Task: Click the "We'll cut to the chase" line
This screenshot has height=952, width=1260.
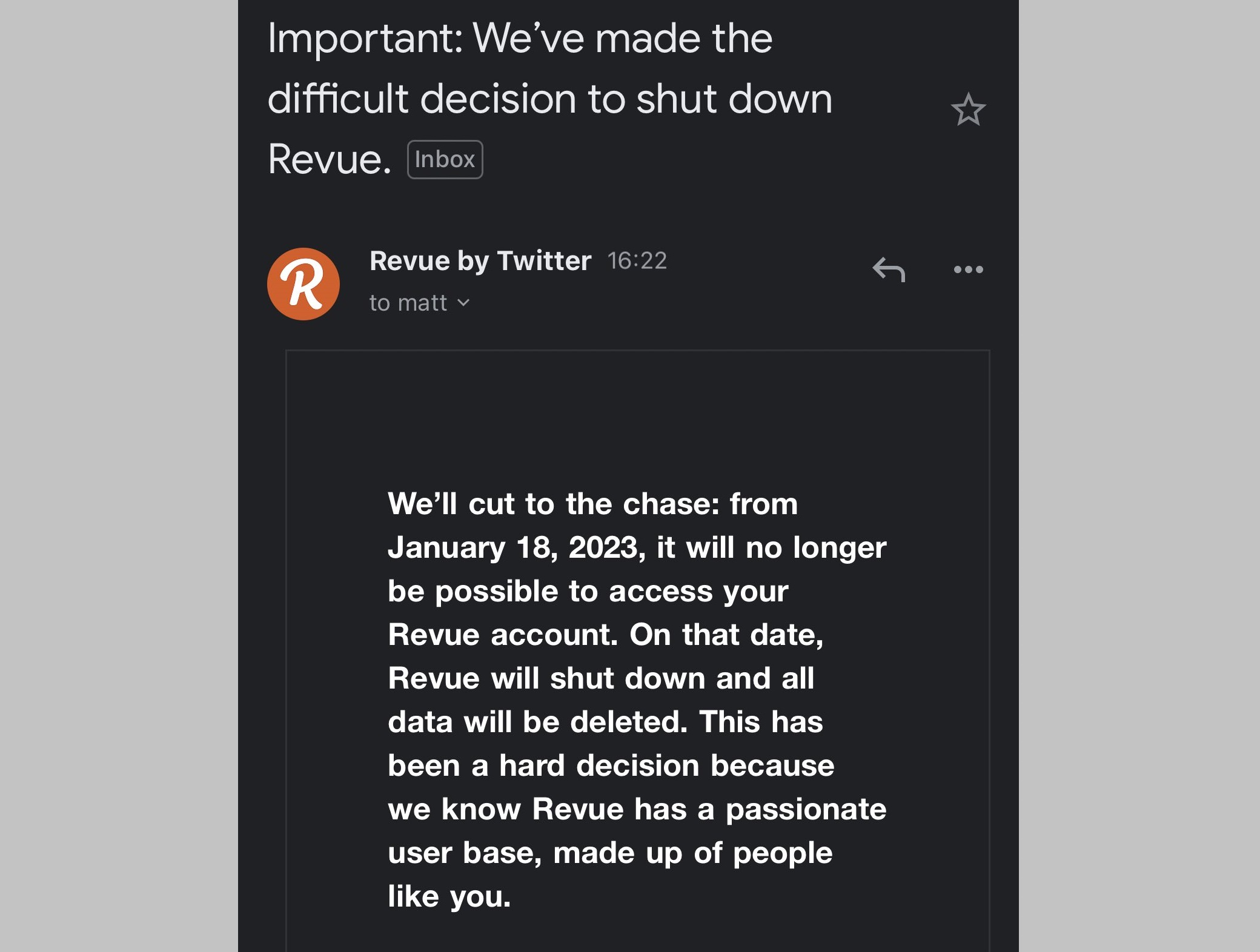Action: pyautogui.click(x=592, y=504)
